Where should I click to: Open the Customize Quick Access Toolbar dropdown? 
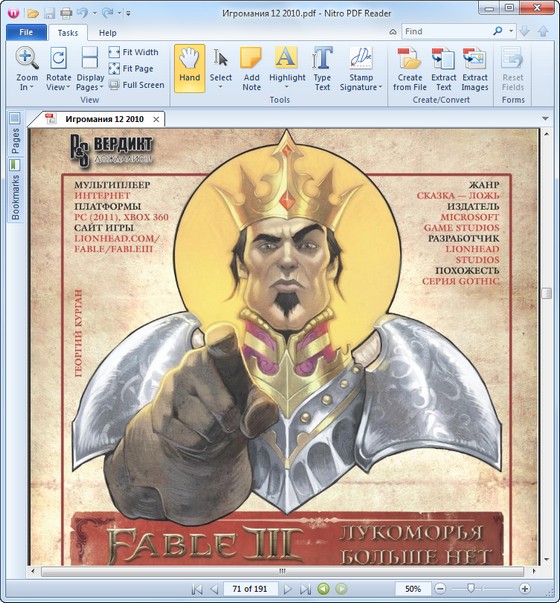[128, 13]
